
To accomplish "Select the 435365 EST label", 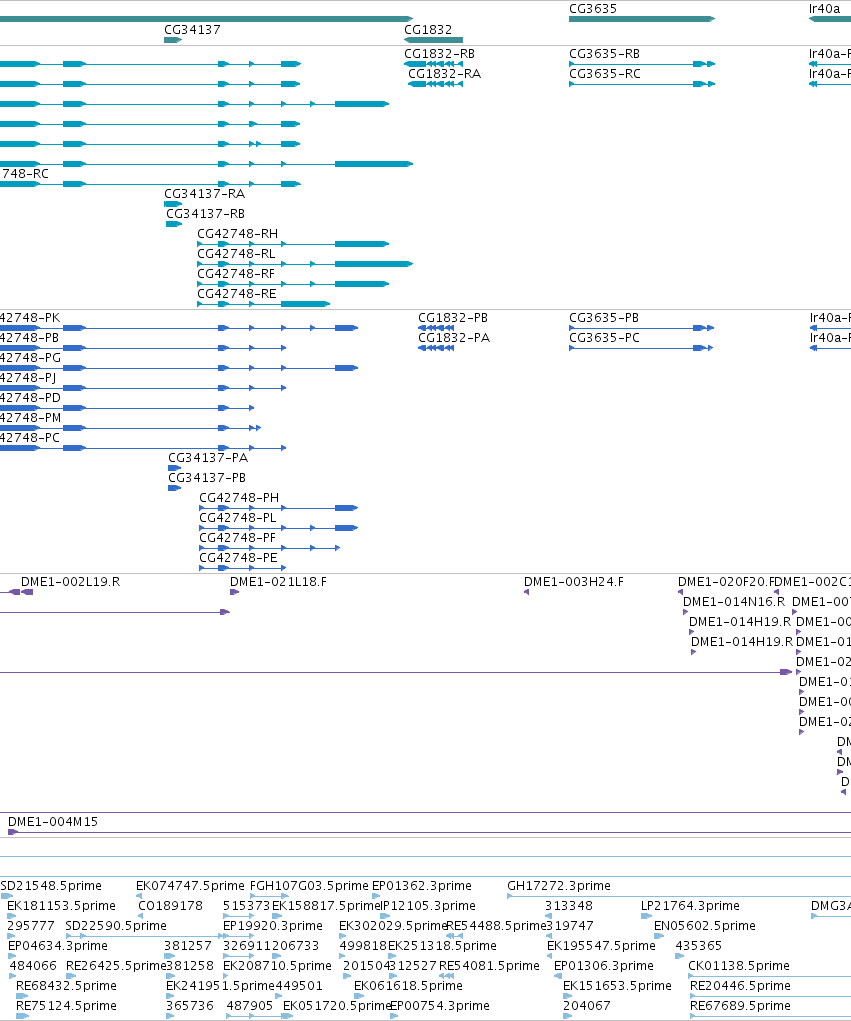I will [699, 945].
